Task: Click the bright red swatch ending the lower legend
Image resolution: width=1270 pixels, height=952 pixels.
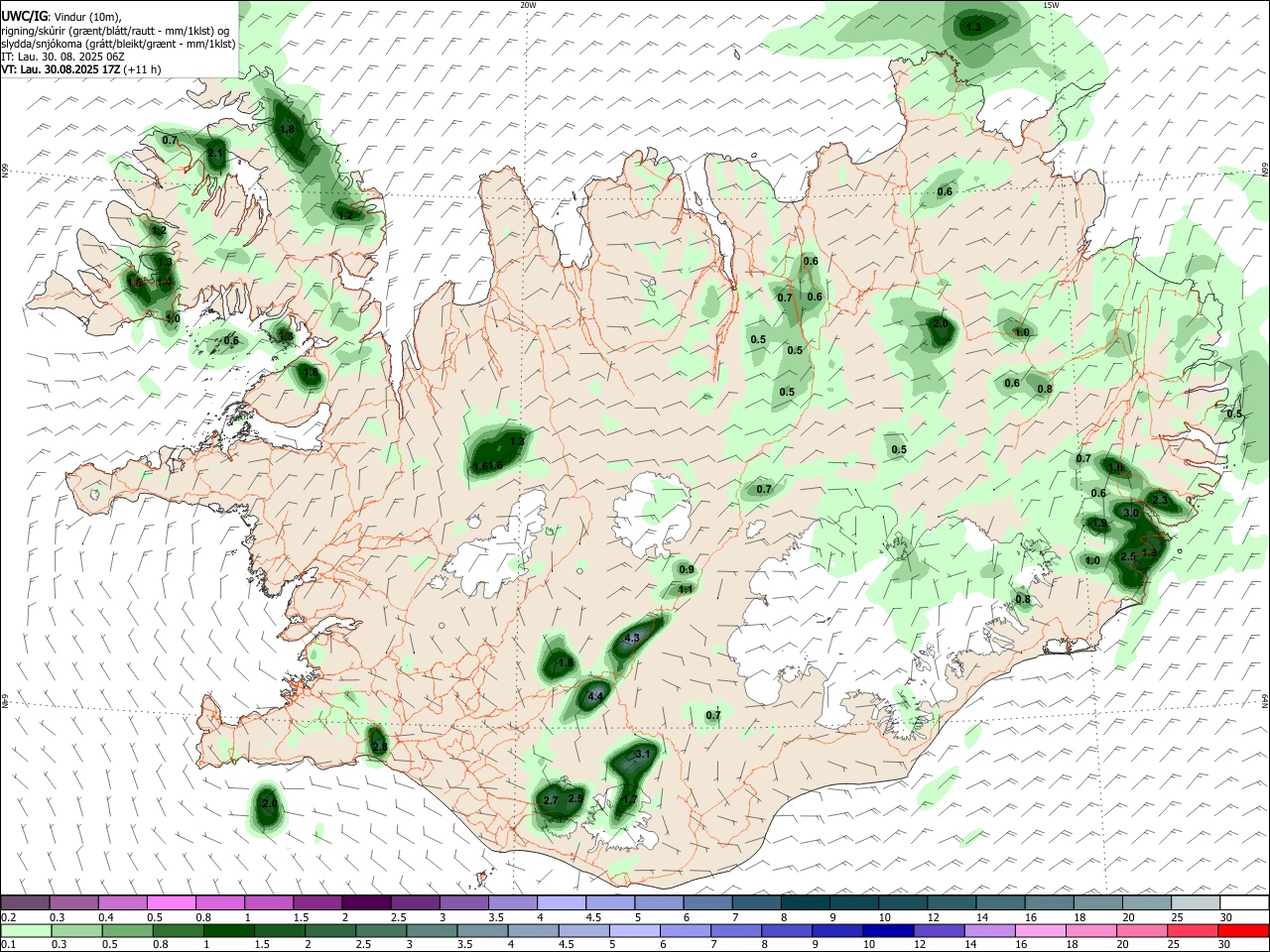Action: click(x=1244, y=930)
